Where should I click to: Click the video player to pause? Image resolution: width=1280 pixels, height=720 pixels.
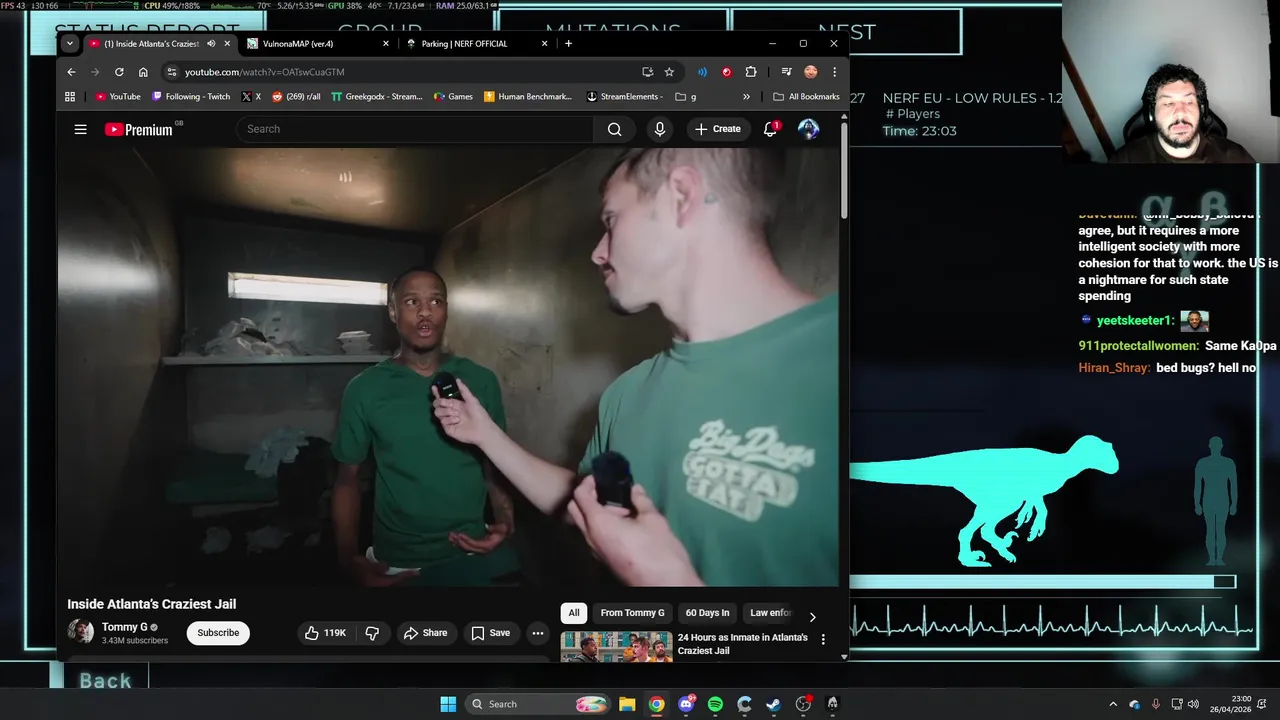click(448, 367)
